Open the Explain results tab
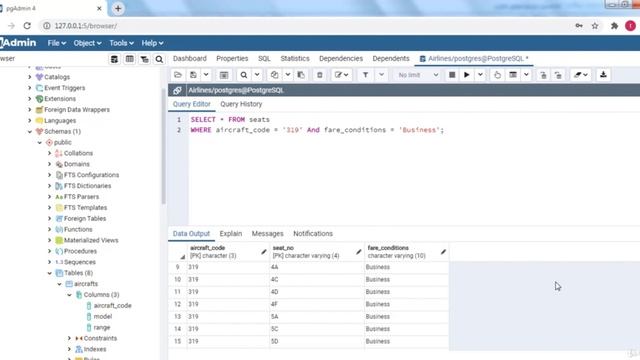640x360 pixels. point(231,233)
